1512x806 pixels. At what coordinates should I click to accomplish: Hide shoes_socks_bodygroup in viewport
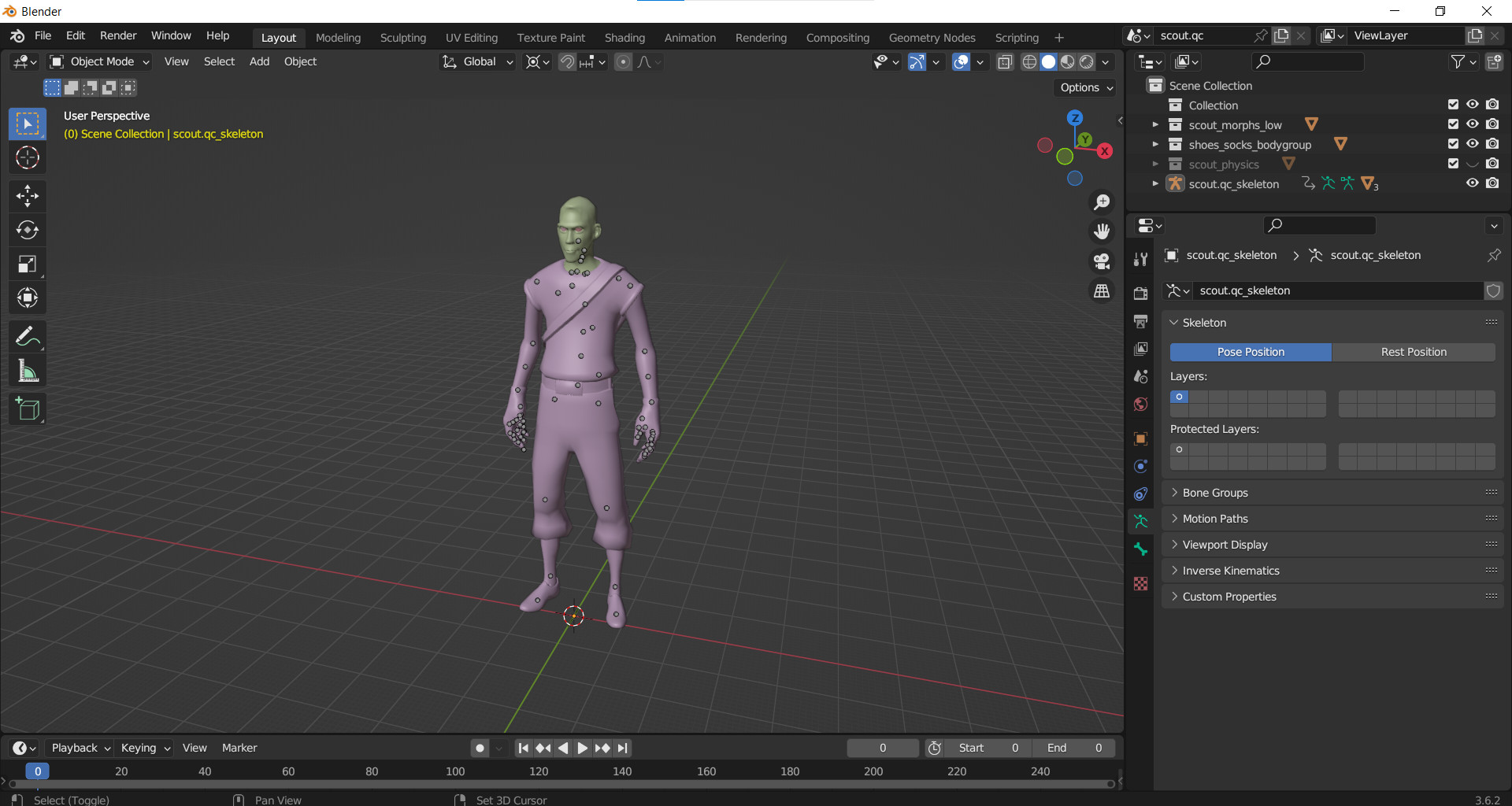pyautogui.click(x=1472, y=144)
